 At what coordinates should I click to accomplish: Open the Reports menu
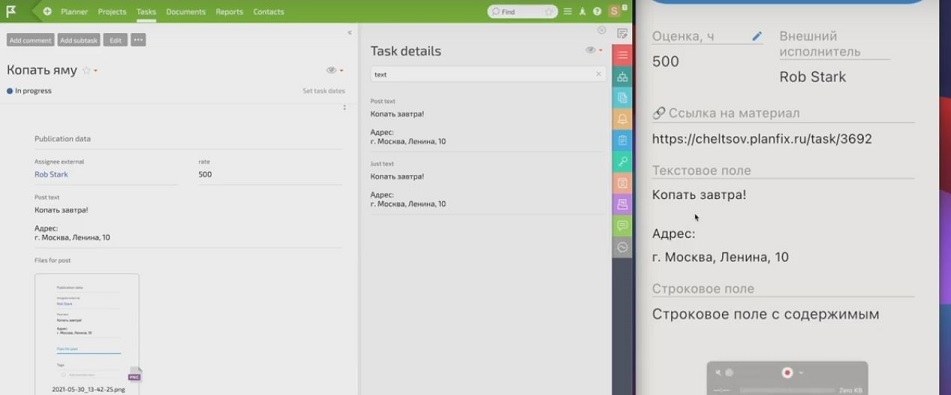[229, 12]
